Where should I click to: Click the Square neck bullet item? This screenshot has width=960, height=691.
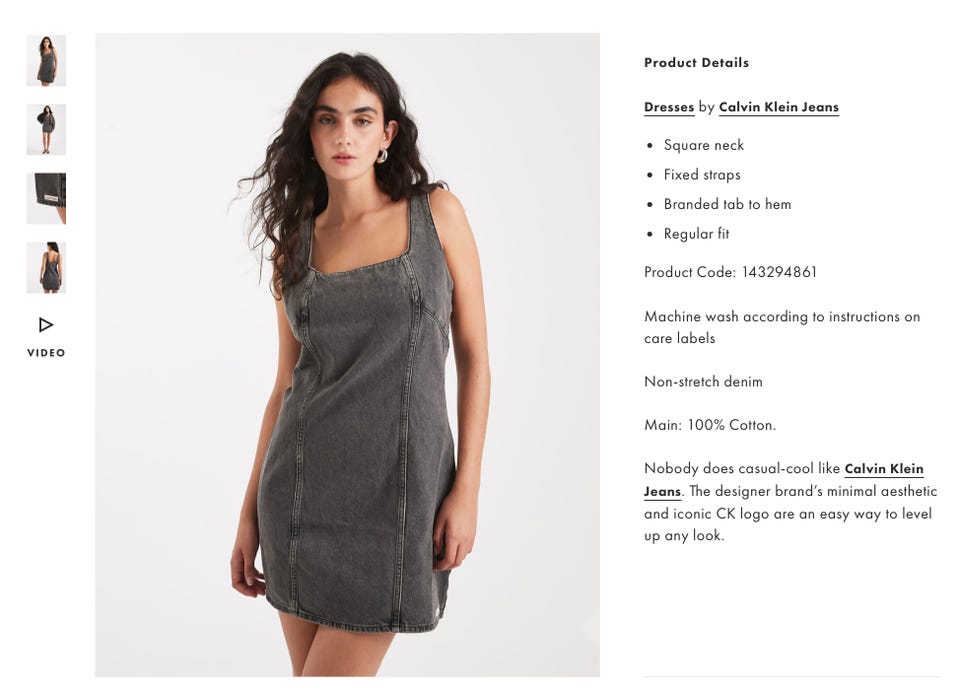click(703, 145)
